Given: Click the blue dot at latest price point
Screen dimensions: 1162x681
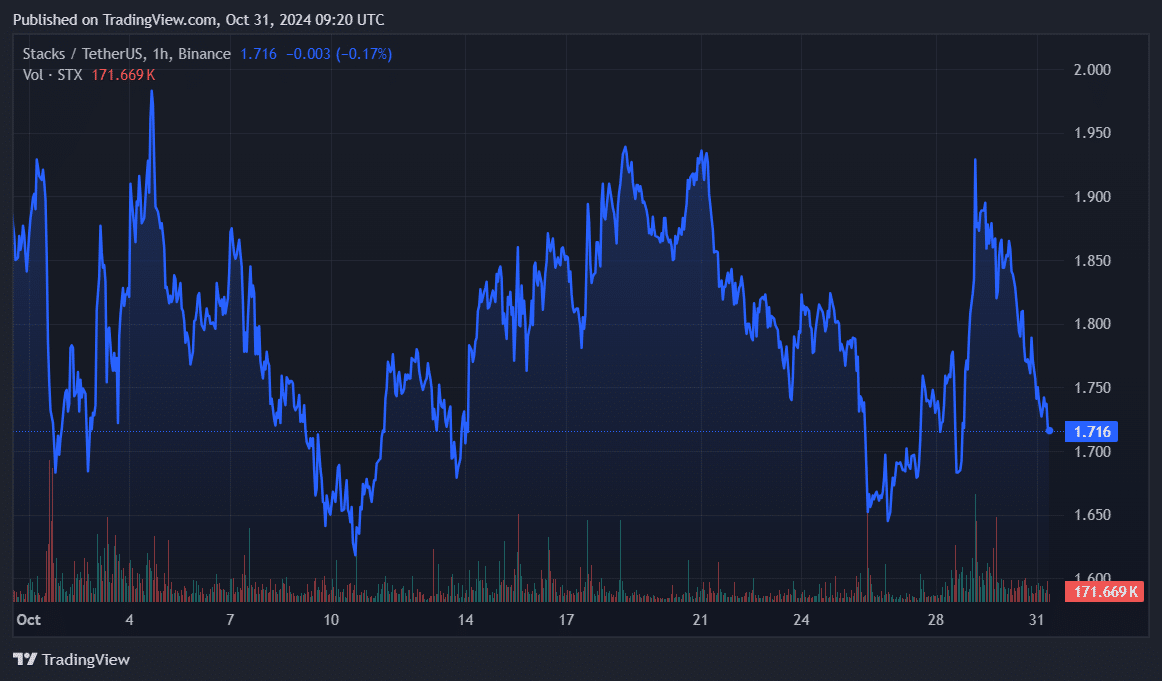Looking at the screenshot, I should (1049, 431).
